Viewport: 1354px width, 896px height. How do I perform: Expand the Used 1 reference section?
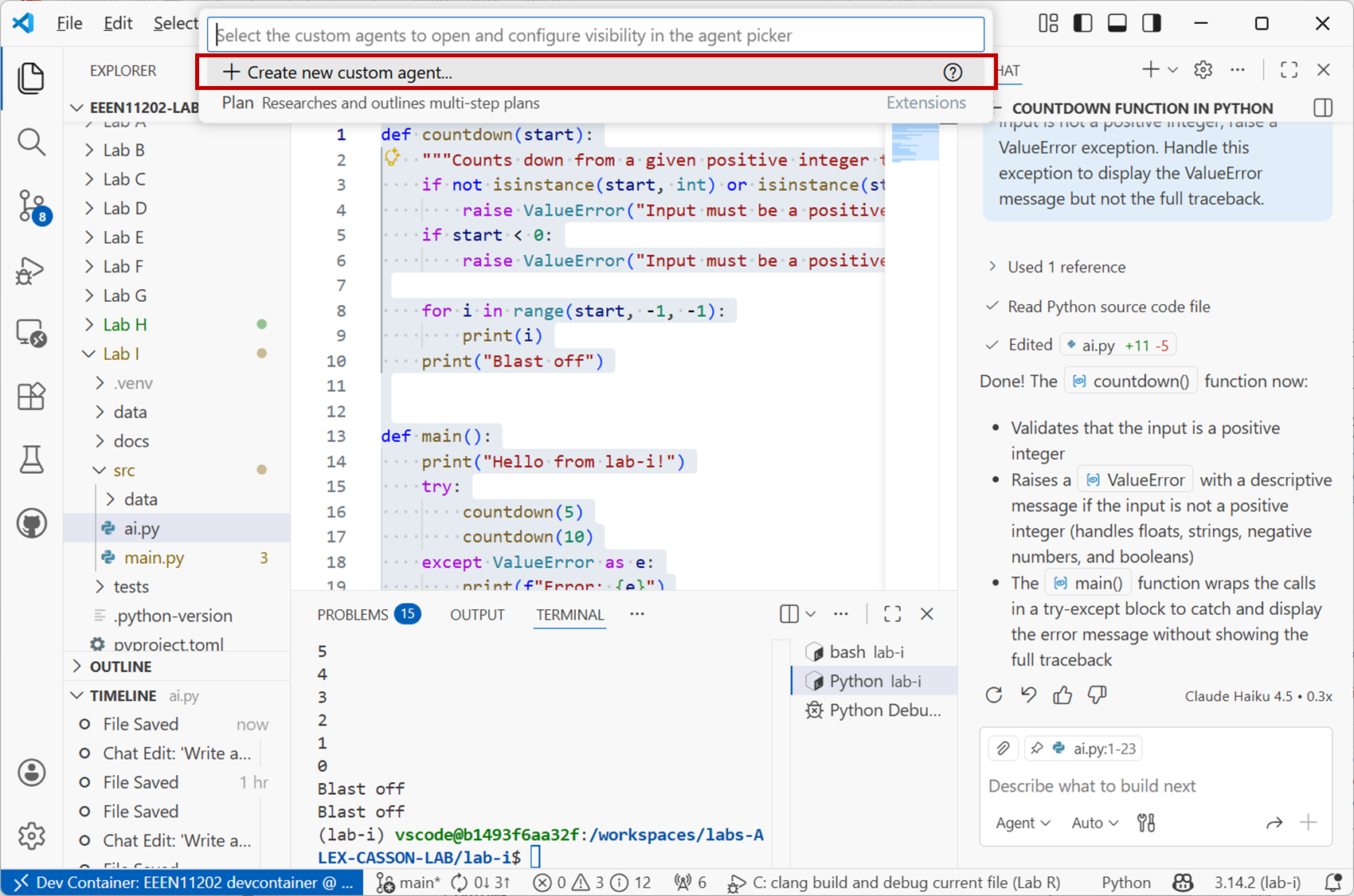coord(1066,267)
